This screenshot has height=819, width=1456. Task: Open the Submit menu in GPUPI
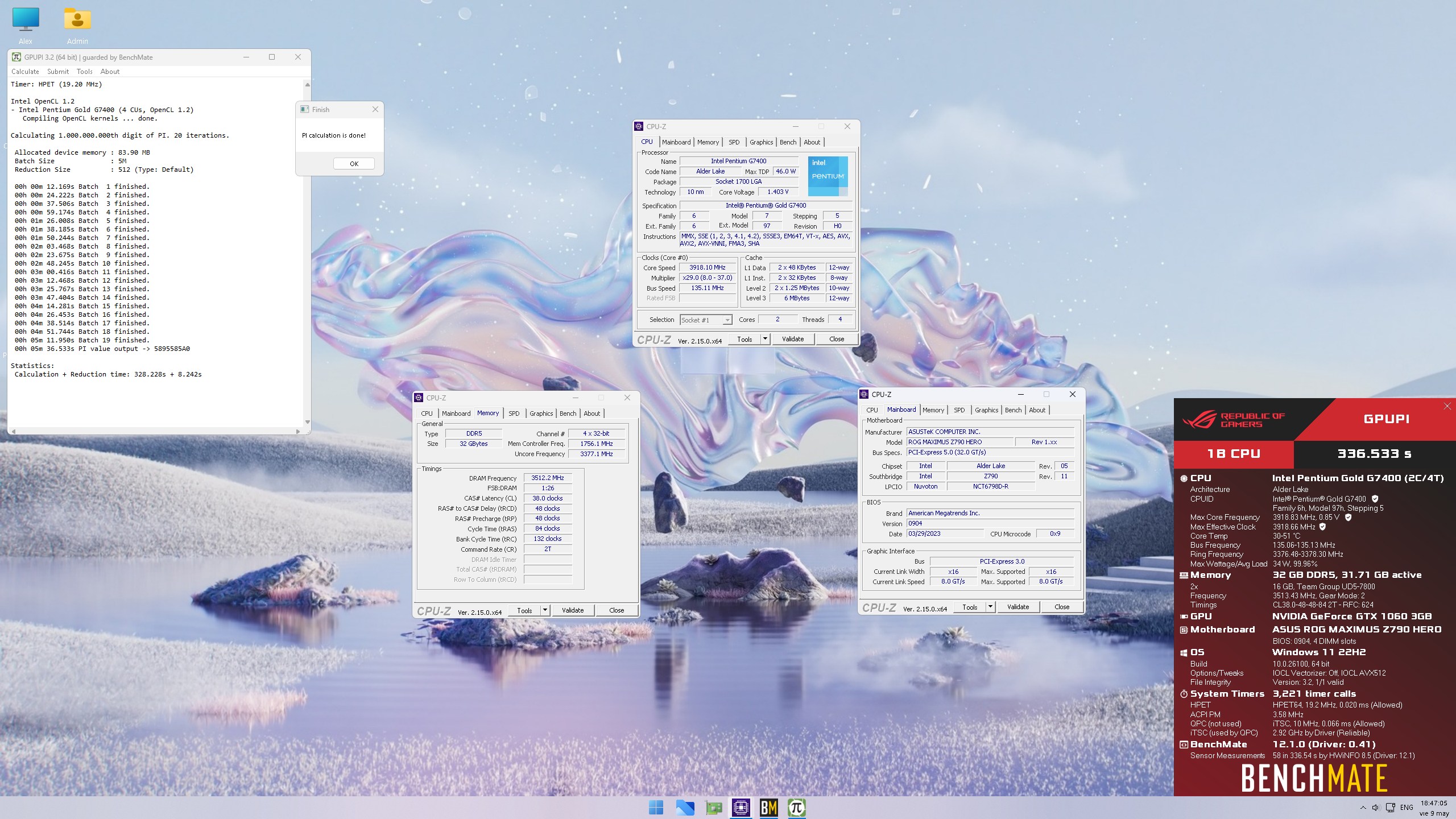[x=58, y=72]
